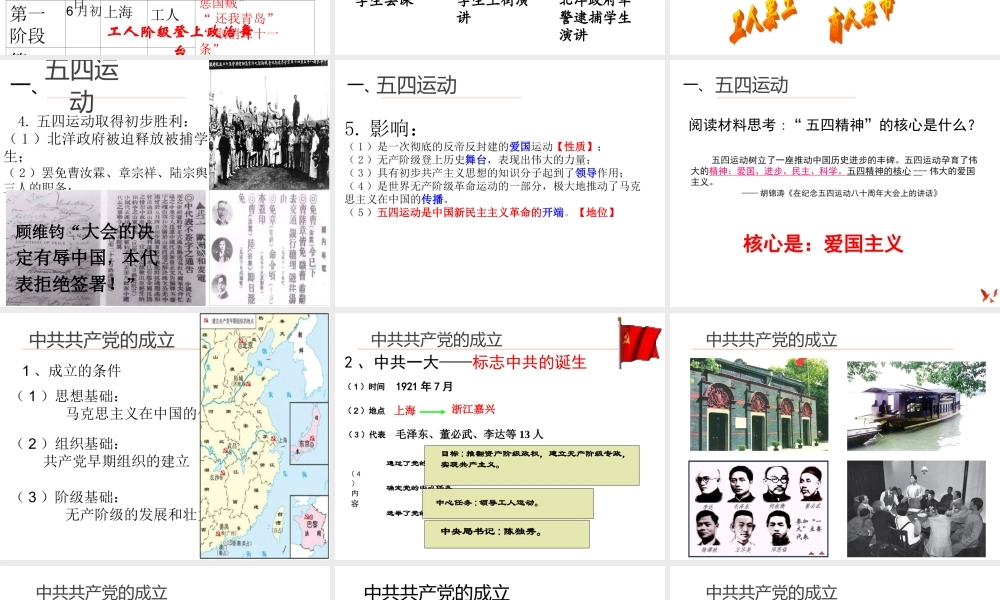Screen dimensions: 1000x600
Task: Click the box 中心任务：领导工人运动
Action: point(508,504)
